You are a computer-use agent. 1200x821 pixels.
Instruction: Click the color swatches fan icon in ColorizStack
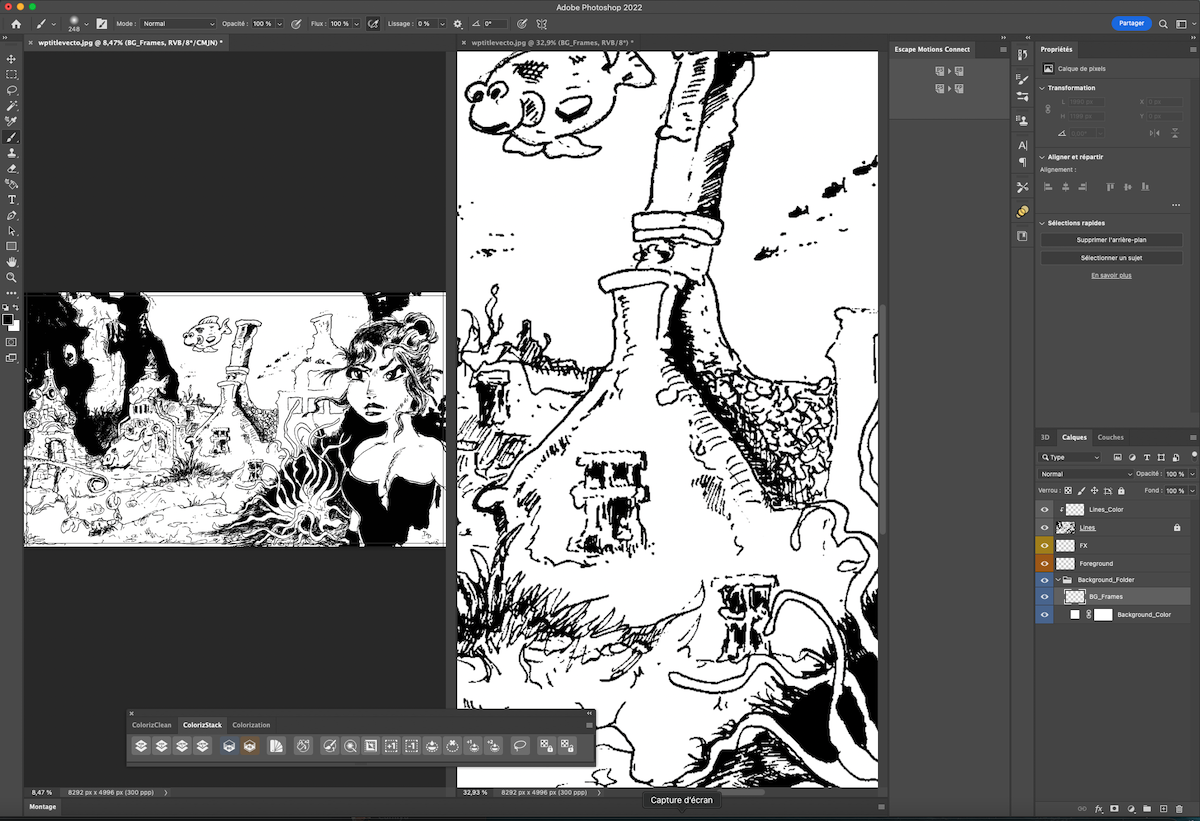pyautogui.click(x=277, y=745)
